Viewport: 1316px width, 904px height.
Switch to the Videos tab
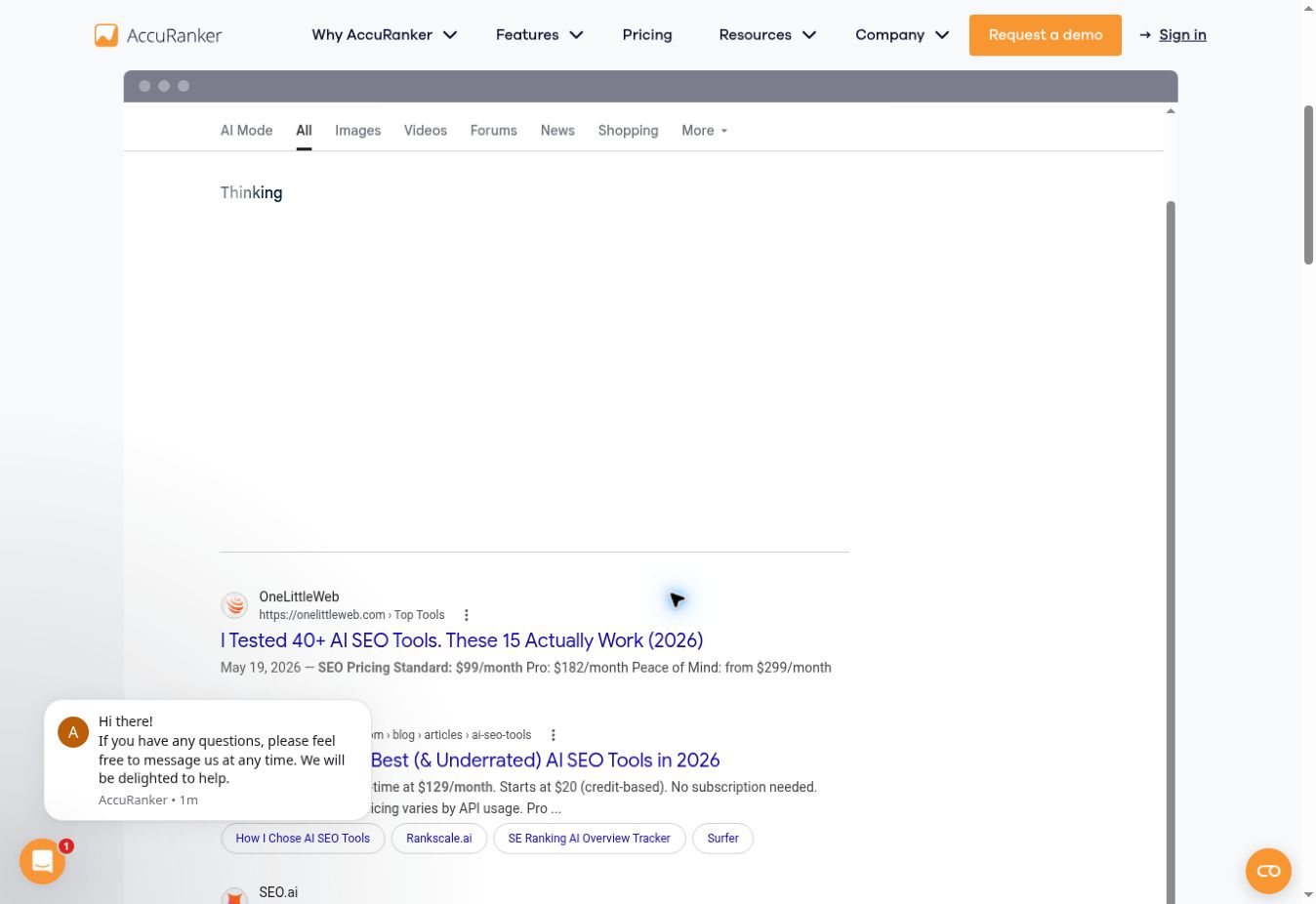coord(426,131)
